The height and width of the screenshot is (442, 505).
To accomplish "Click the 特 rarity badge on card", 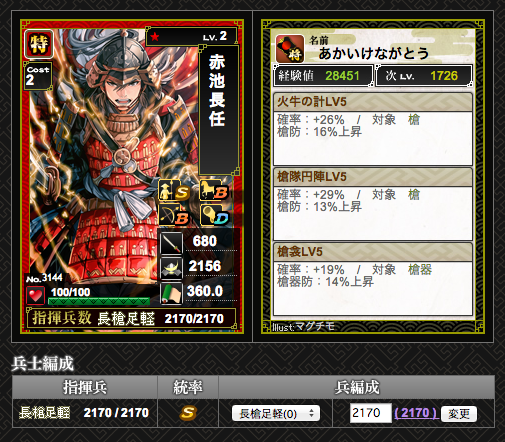I will click(39, 44).
